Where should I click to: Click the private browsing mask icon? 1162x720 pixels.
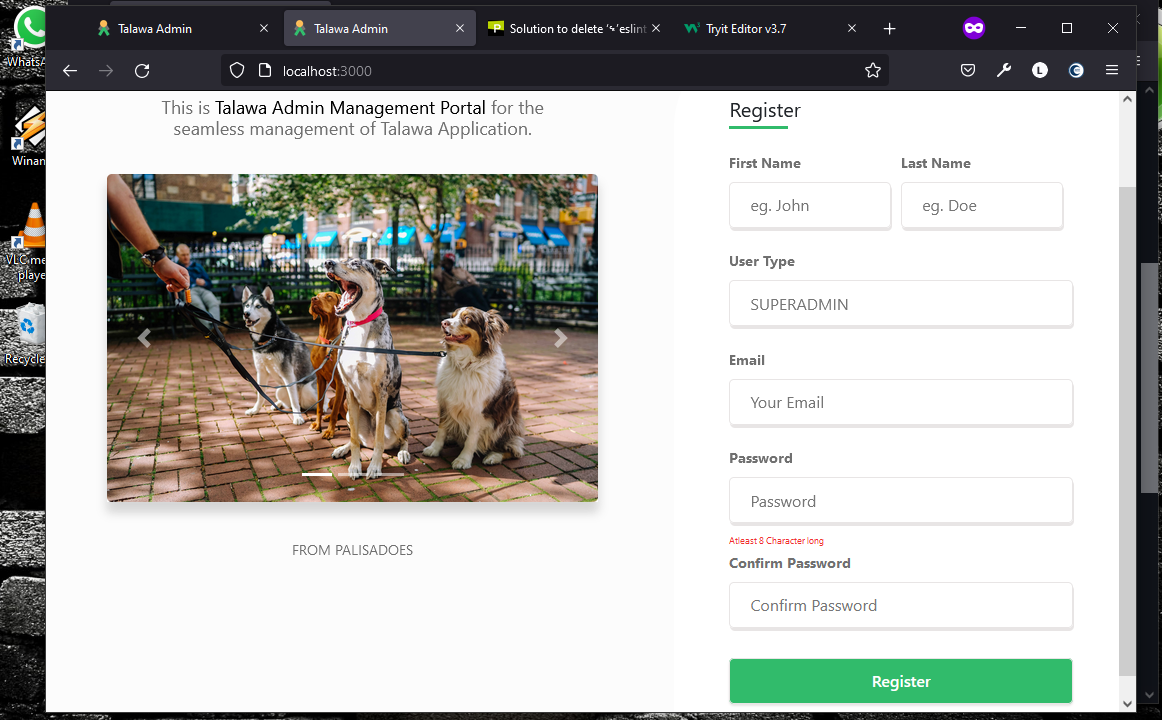pyautogui.click(x=974, y=28)
